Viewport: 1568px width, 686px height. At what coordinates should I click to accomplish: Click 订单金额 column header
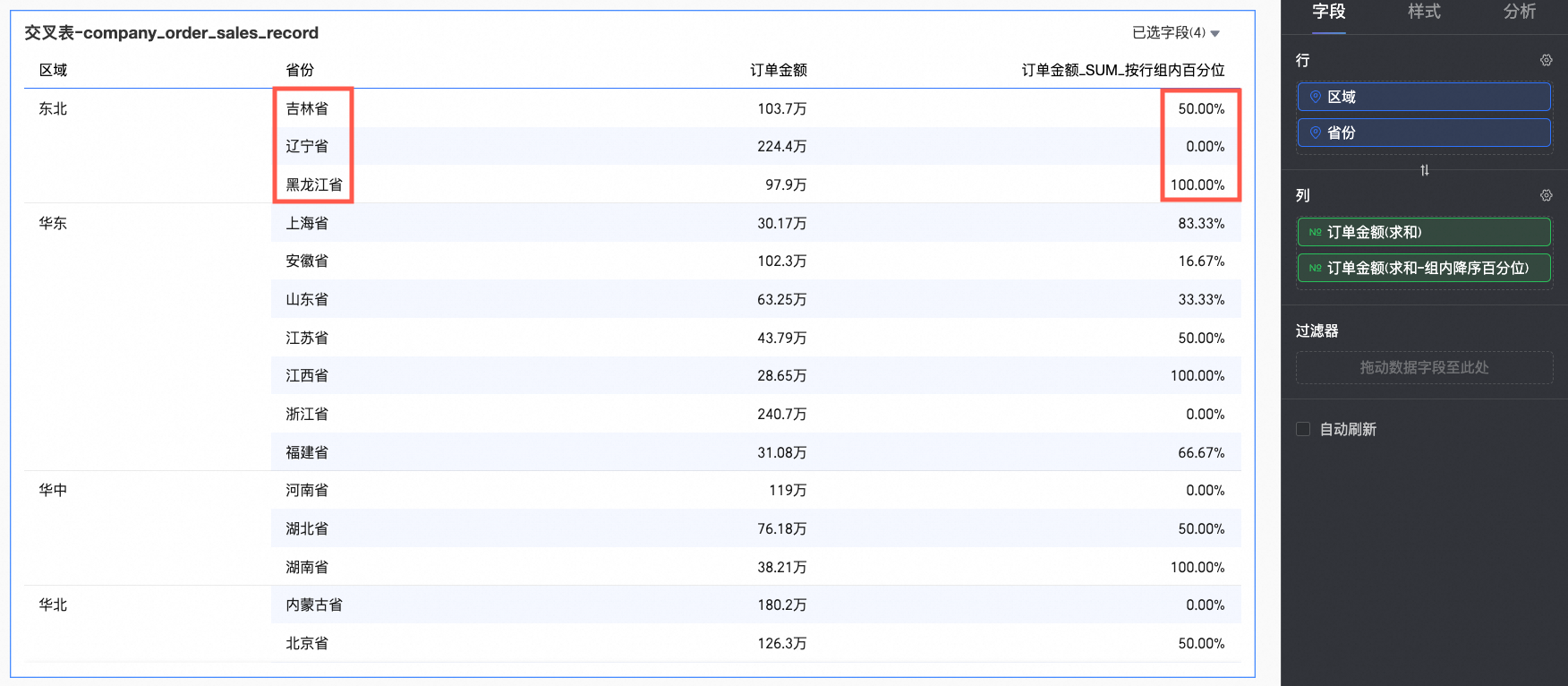pyautogui.click(x=779, y=70)
